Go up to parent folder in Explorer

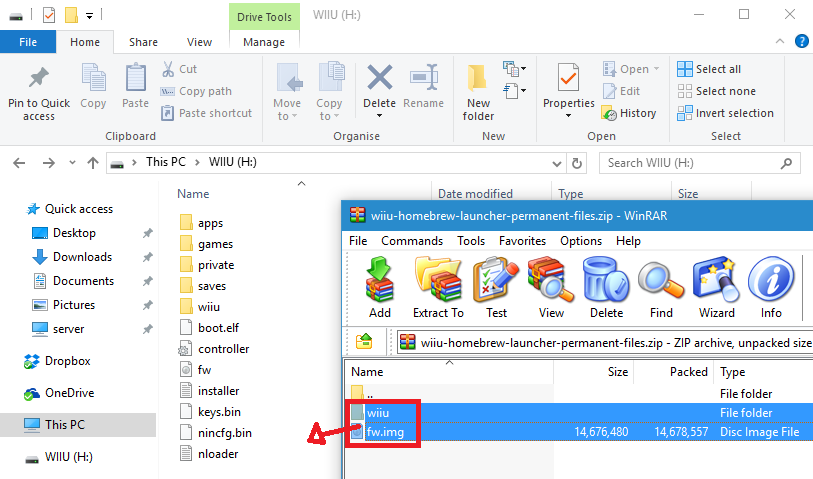point(93,163)
